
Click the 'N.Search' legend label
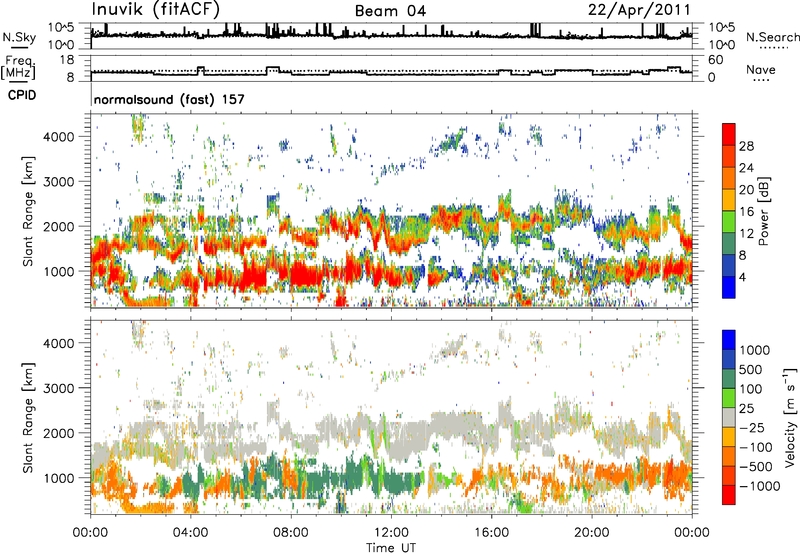(x=772, y=37)
